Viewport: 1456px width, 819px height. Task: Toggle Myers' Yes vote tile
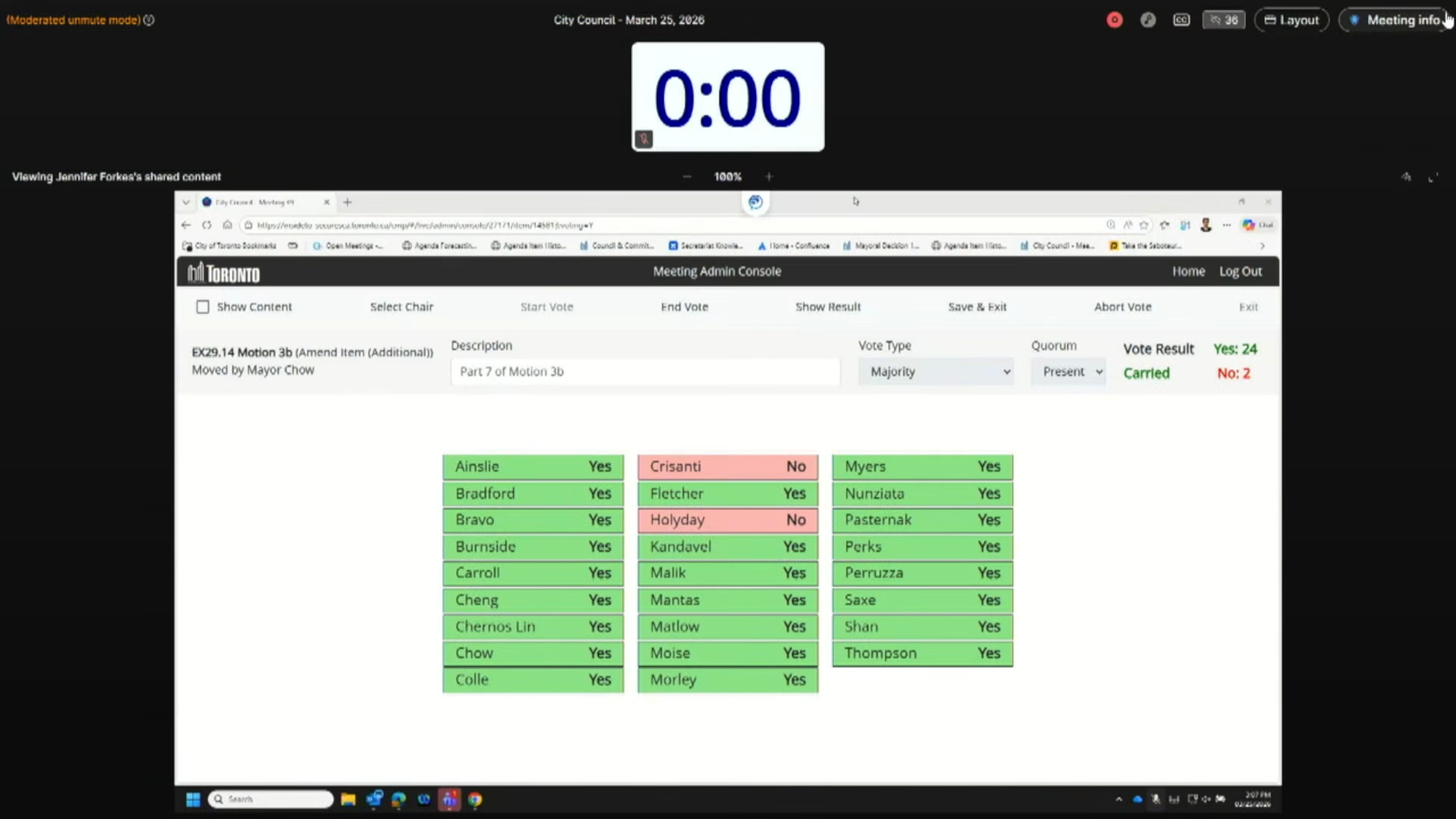click(922, 466)
